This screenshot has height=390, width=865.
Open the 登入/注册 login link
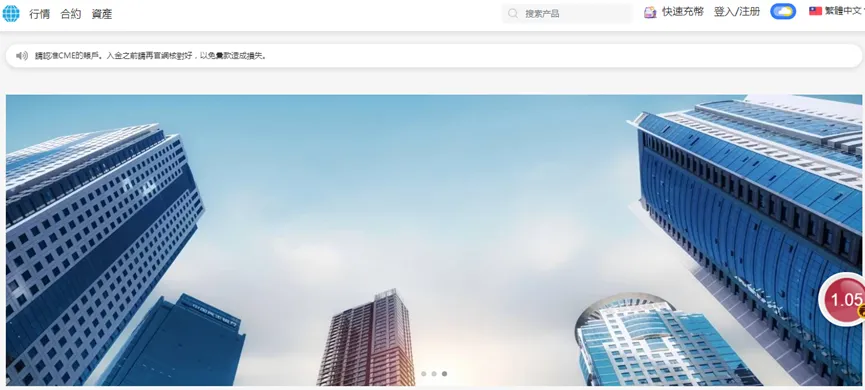tap(737, 12)
